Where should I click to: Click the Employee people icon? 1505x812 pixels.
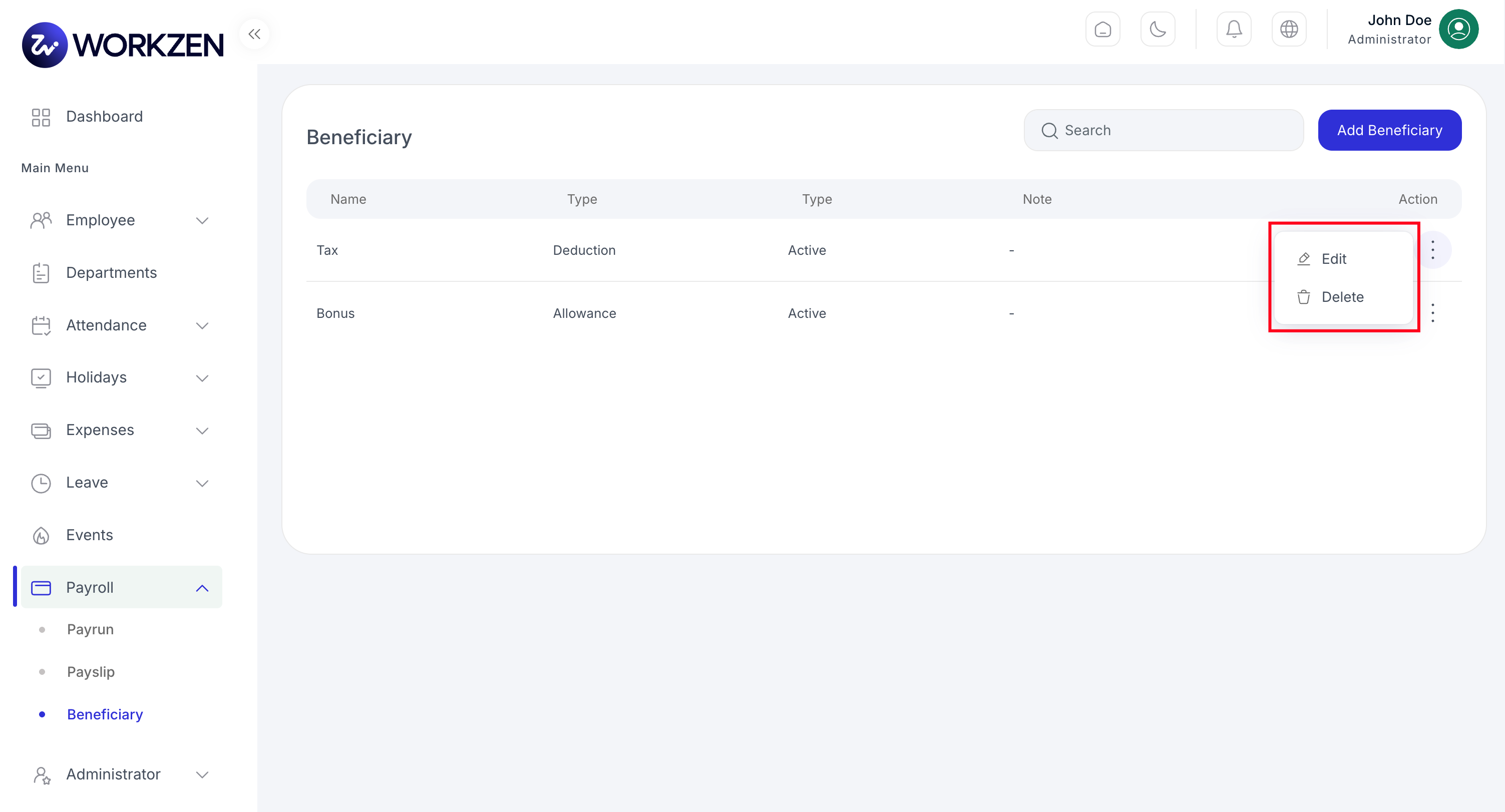41,220
